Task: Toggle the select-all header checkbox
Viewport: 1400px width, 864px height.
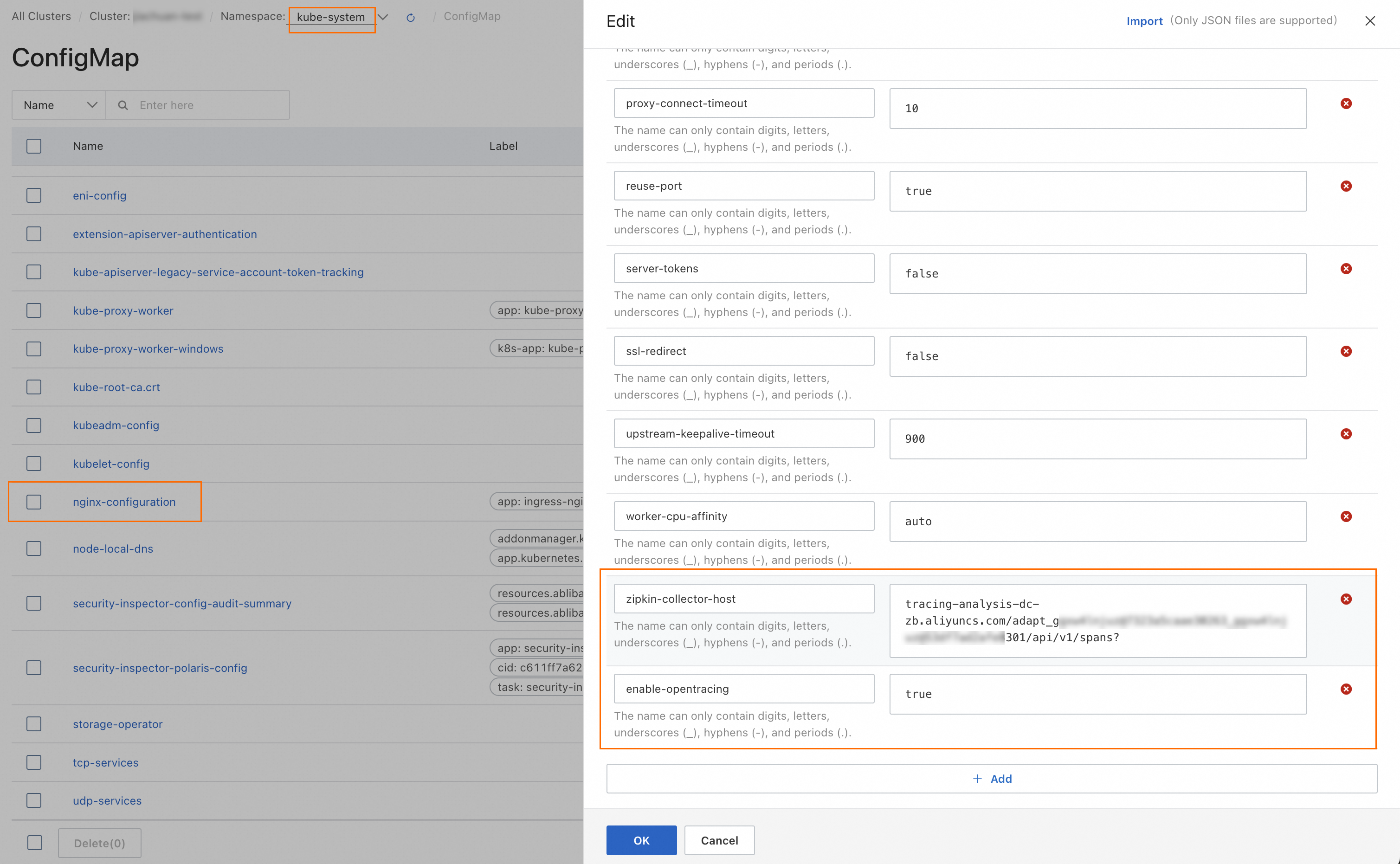Action: click(34, 146)
